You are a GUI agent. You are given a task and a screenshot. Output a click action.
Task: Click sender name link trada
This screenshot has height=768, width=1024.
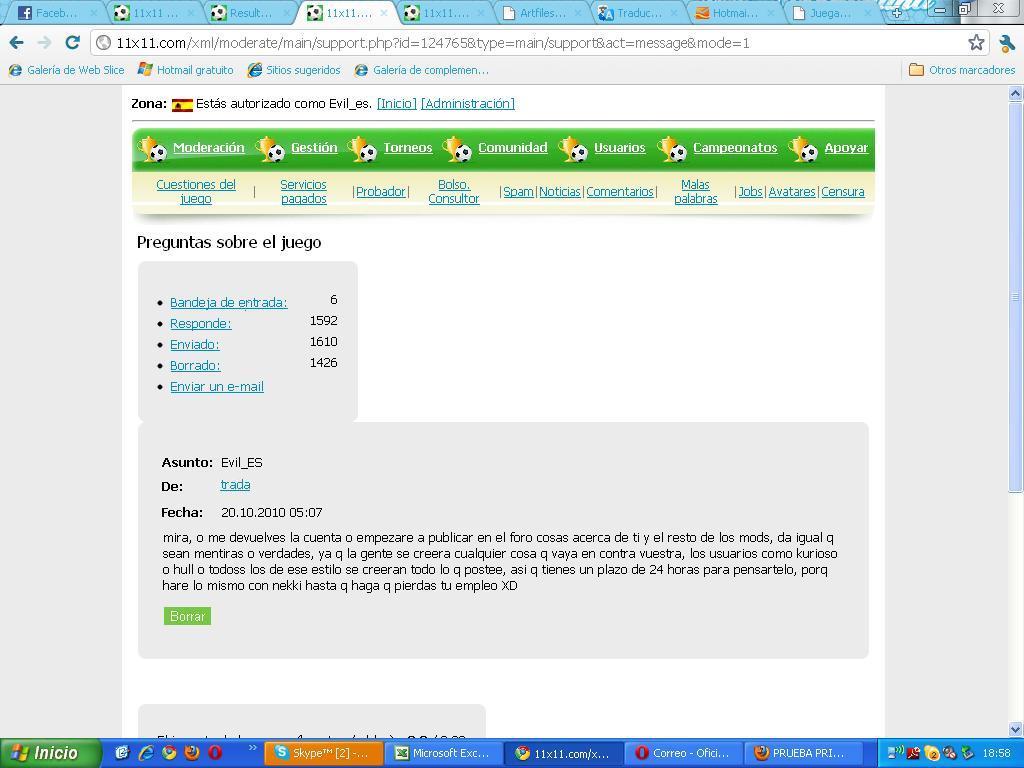(x=235, y=485)
